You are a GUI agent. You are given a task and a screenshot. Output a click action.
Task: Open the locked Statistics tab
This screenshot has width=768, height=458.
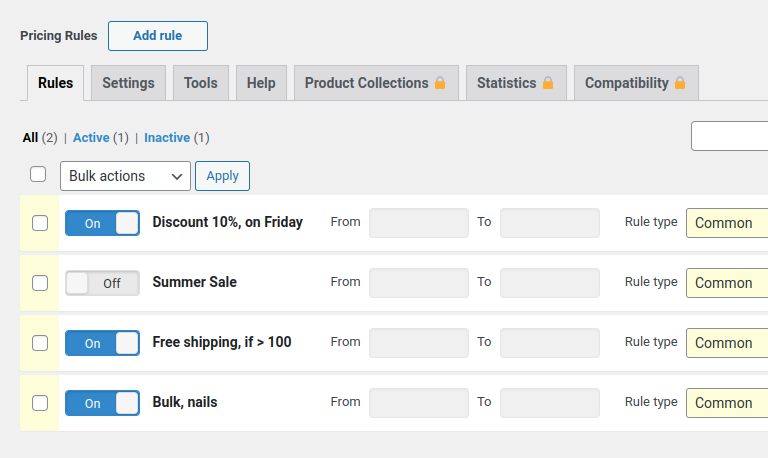(x=515, y=83)
